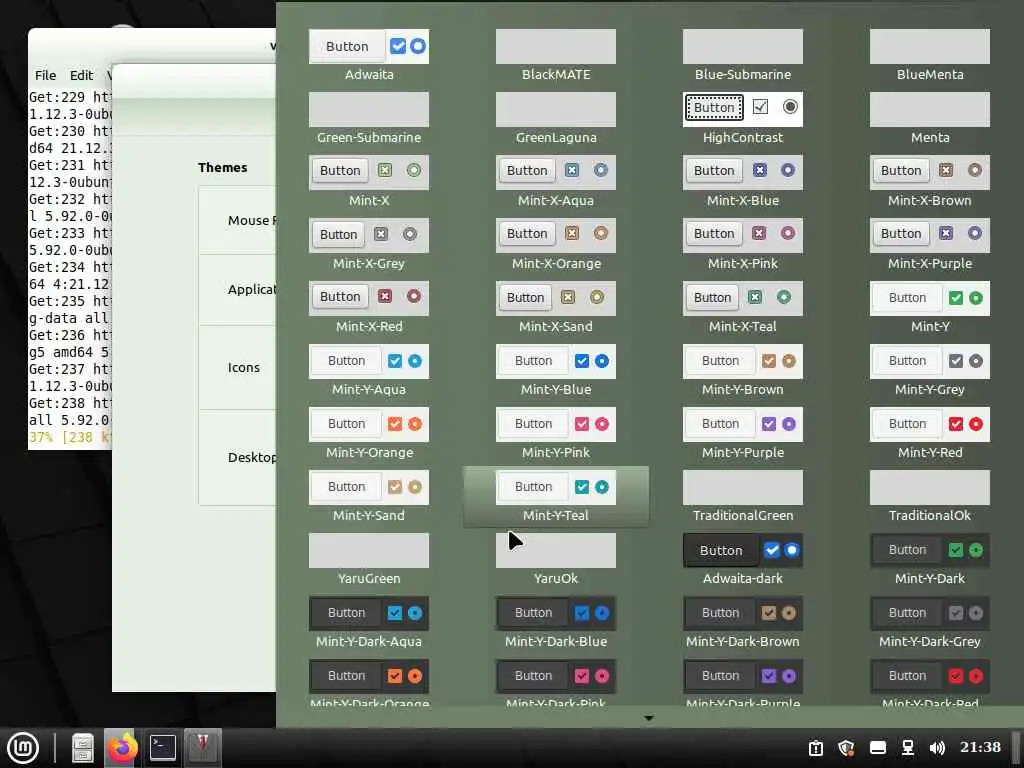Viewport: 1024px width, 768px height.
Task: Pick the Mint-Y-Dark theme
Action: pyautogui.click(x=930, y=560)
